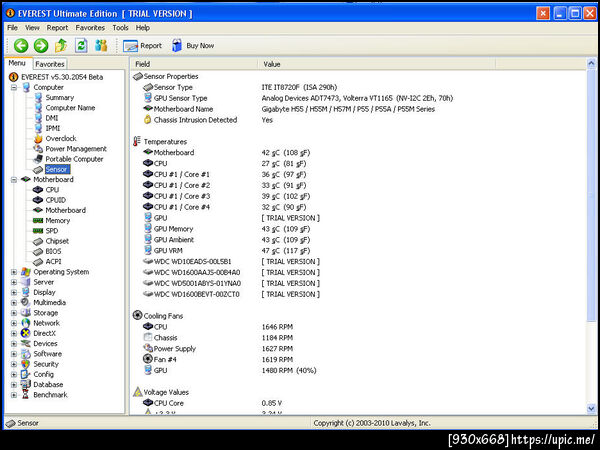The image size is (600, 450).
Task: Click the Database icon in tree
Action: coord(26,385)
